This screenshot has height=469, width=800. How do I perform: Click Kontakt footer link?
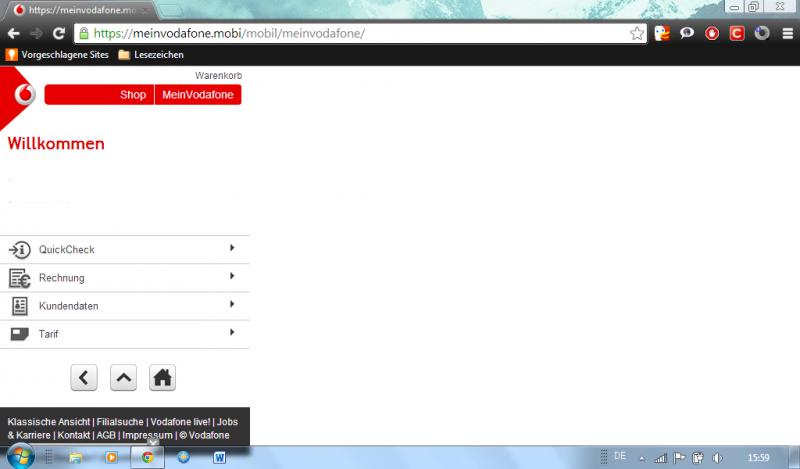[73, 435]
